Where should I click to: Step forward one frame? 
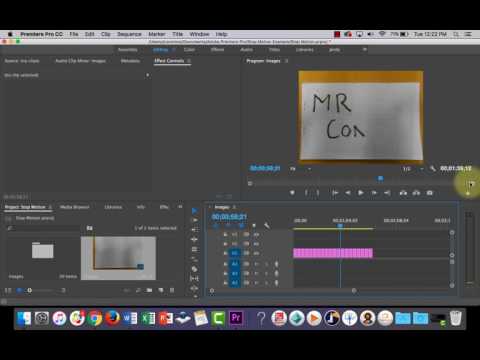tap(374, 193)
